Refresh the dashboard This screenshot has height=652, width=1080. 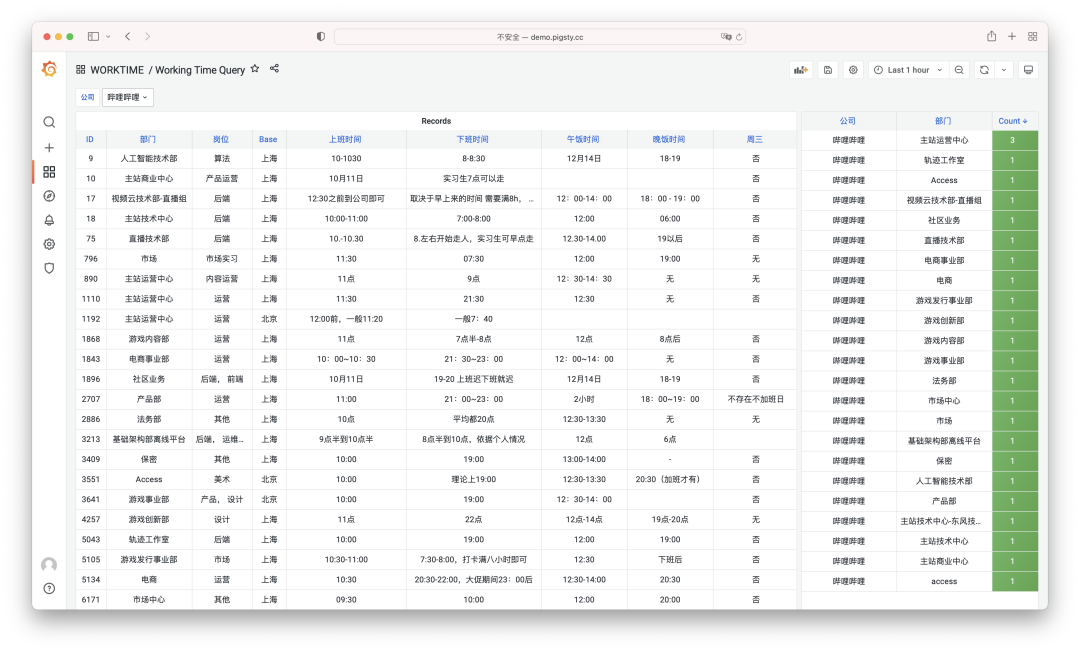click(984, 70)
